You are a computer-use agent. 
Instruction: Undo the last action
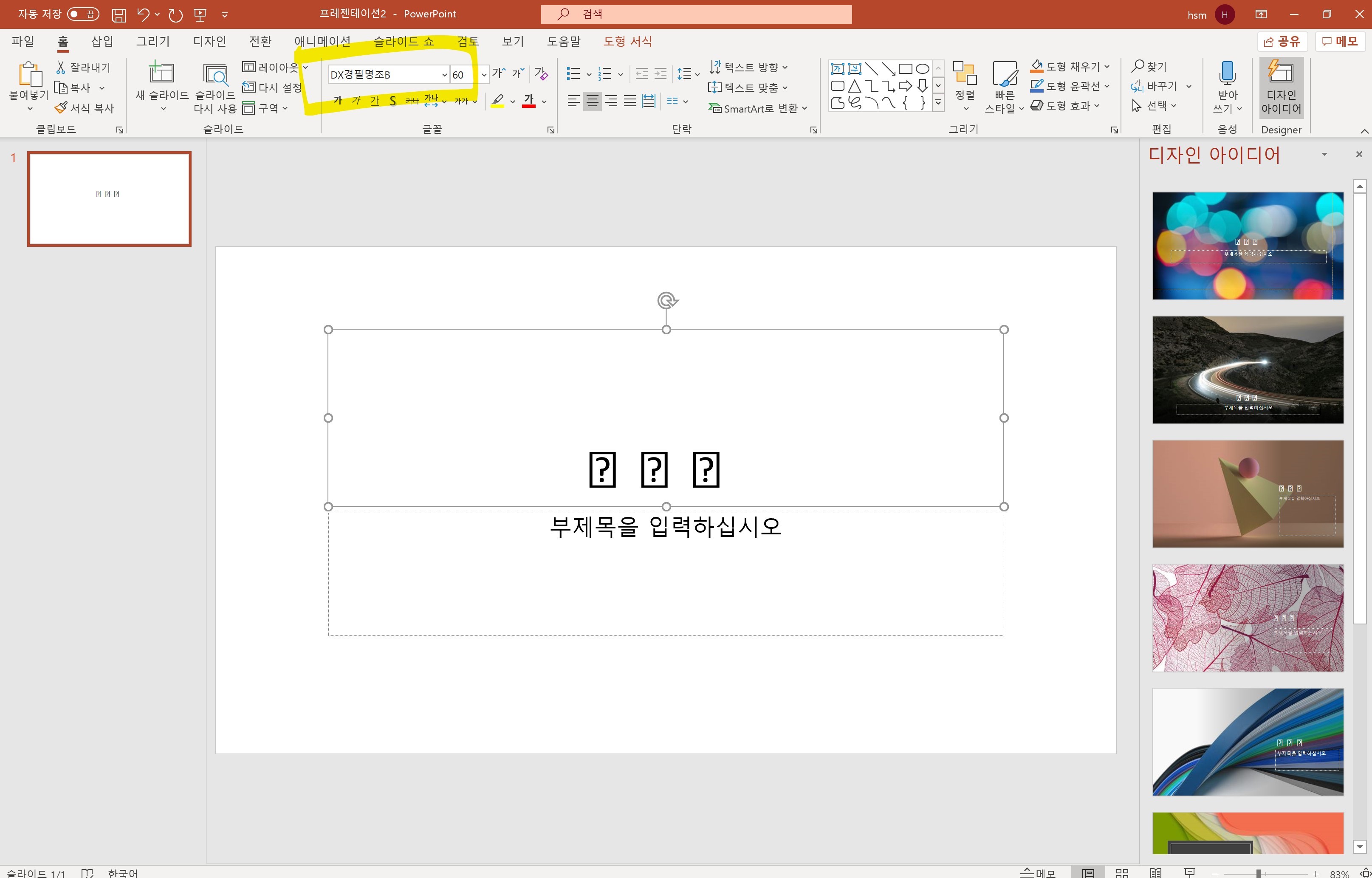[142, 15]
